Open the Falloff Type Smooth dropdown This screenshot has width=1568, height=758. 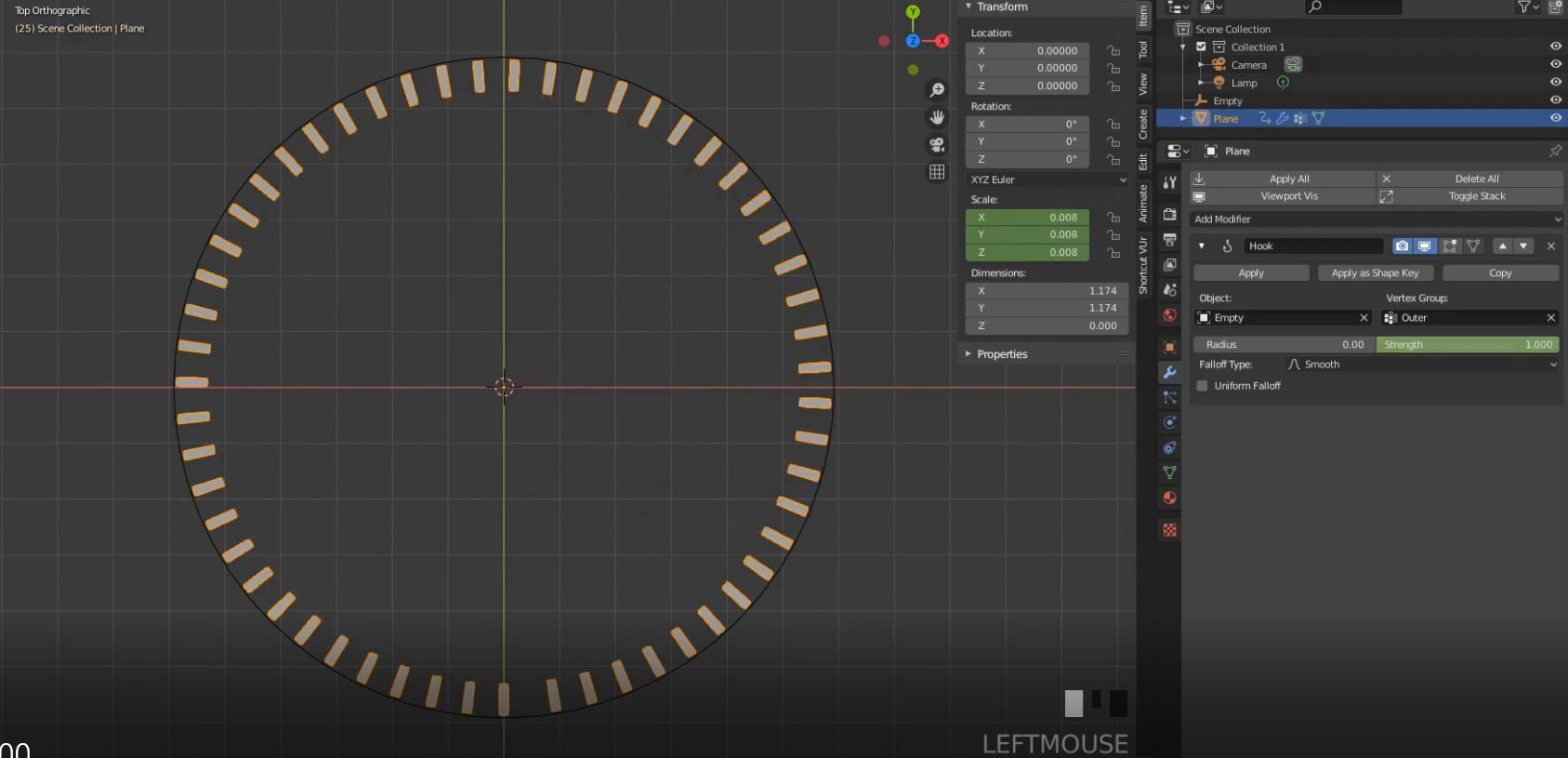click(1421, 365)
